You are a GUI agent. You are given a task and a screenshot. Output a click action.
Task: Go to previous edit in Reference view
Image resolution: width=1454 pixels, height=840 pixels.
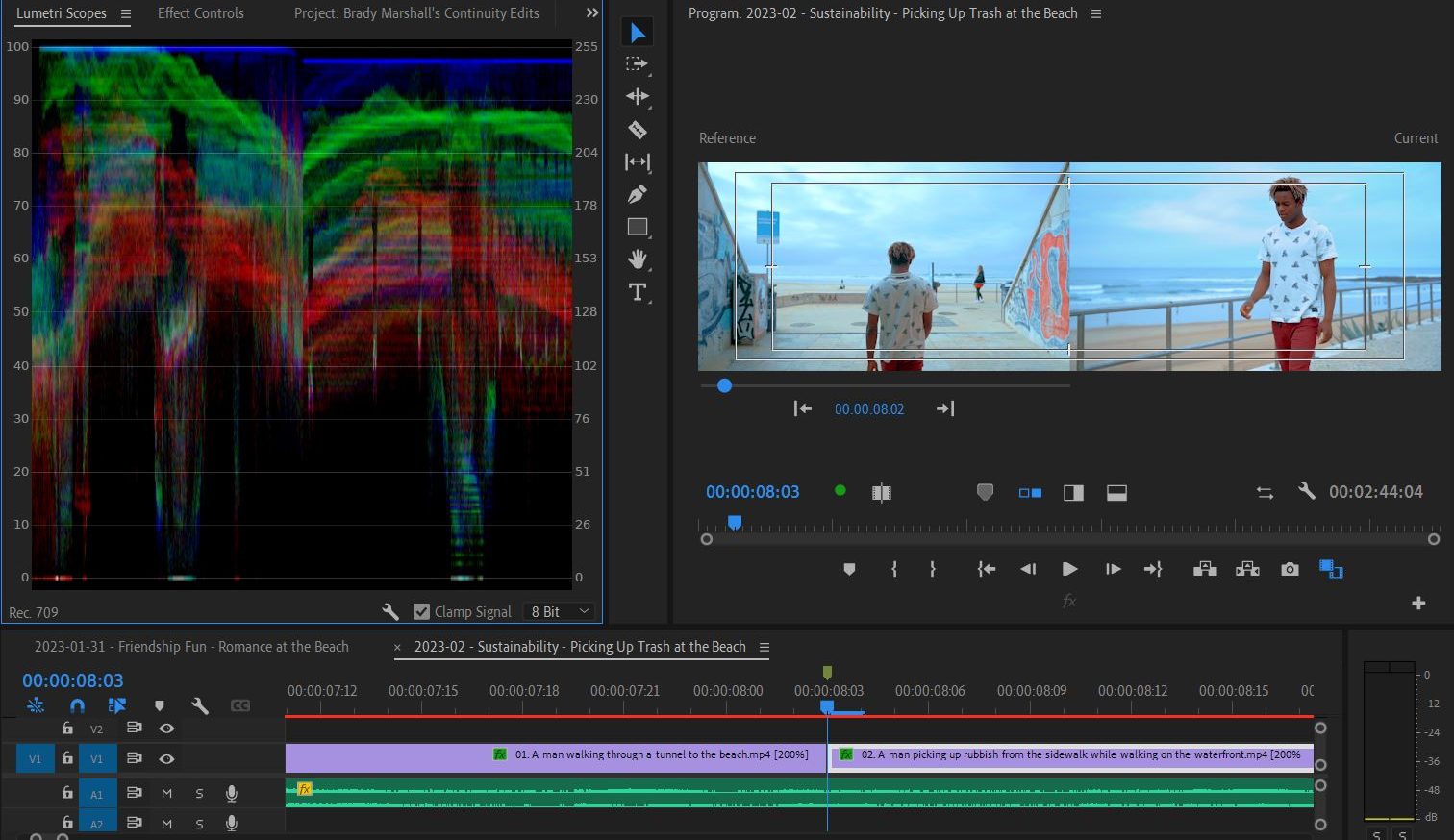click(x=802, y=408)
